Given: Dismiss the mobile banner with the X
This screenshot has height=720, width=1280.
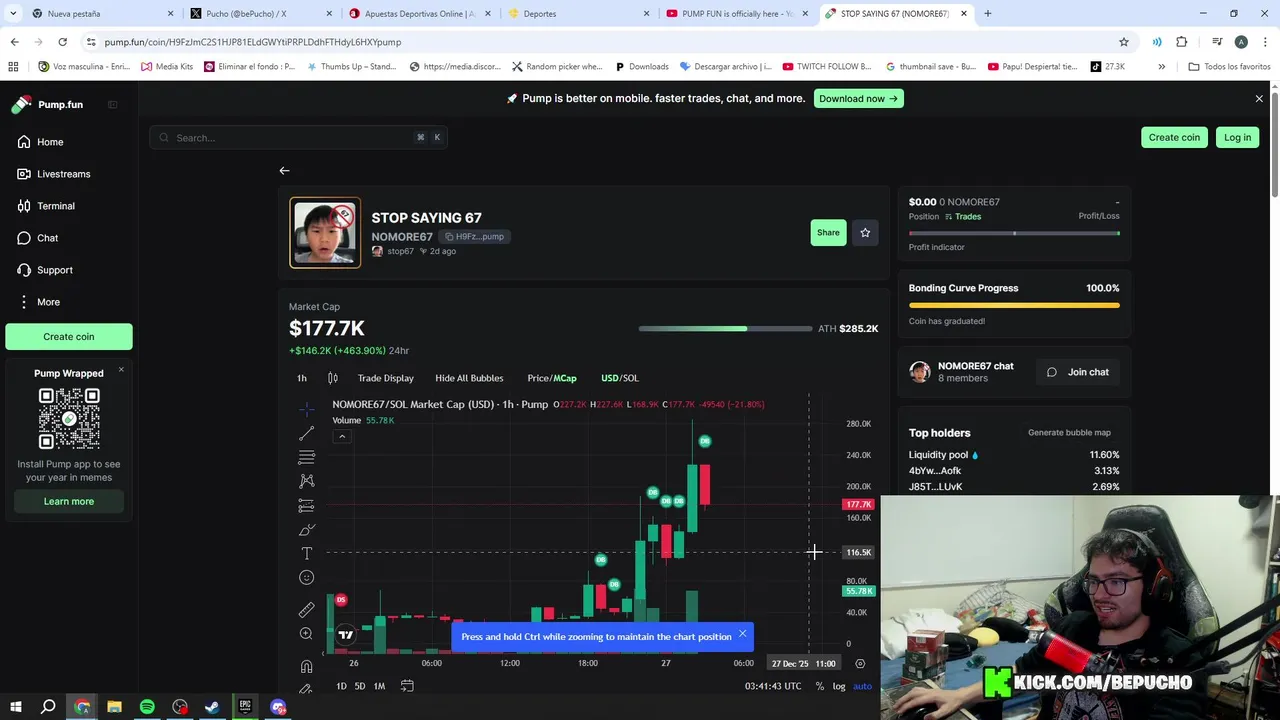Looking at the screenshot, I should [x=1259, y=98].
